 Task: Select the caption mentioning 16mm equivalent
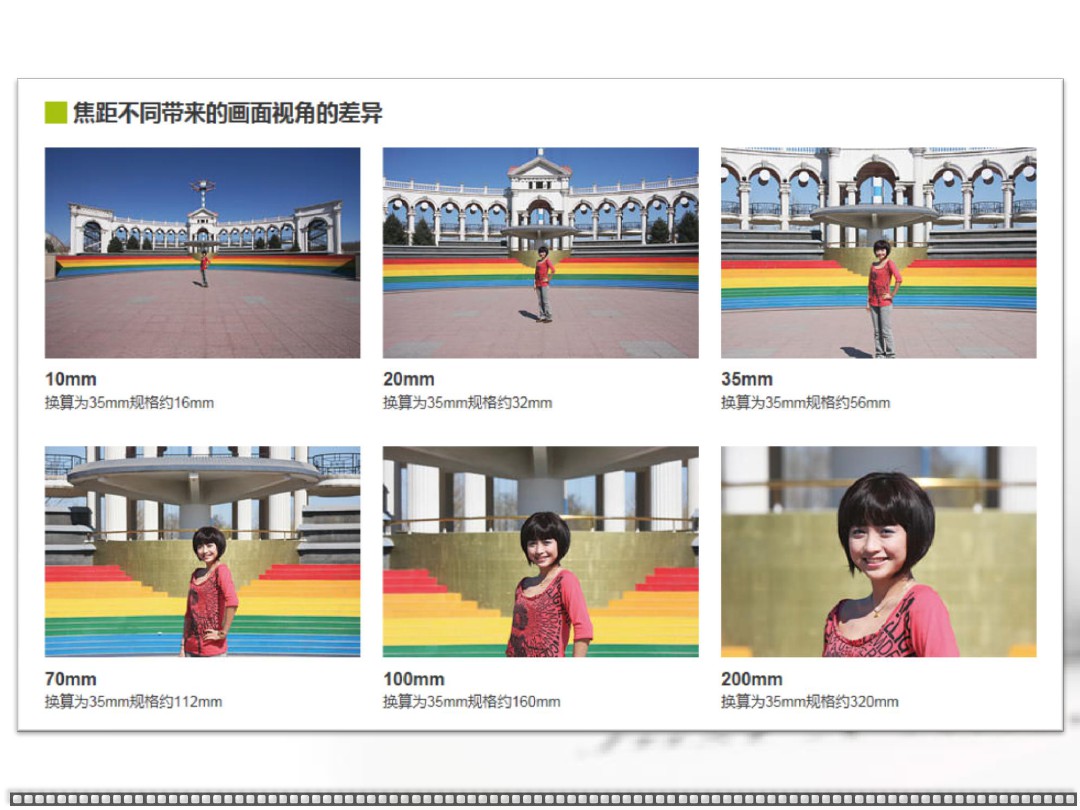pos(129,403)
